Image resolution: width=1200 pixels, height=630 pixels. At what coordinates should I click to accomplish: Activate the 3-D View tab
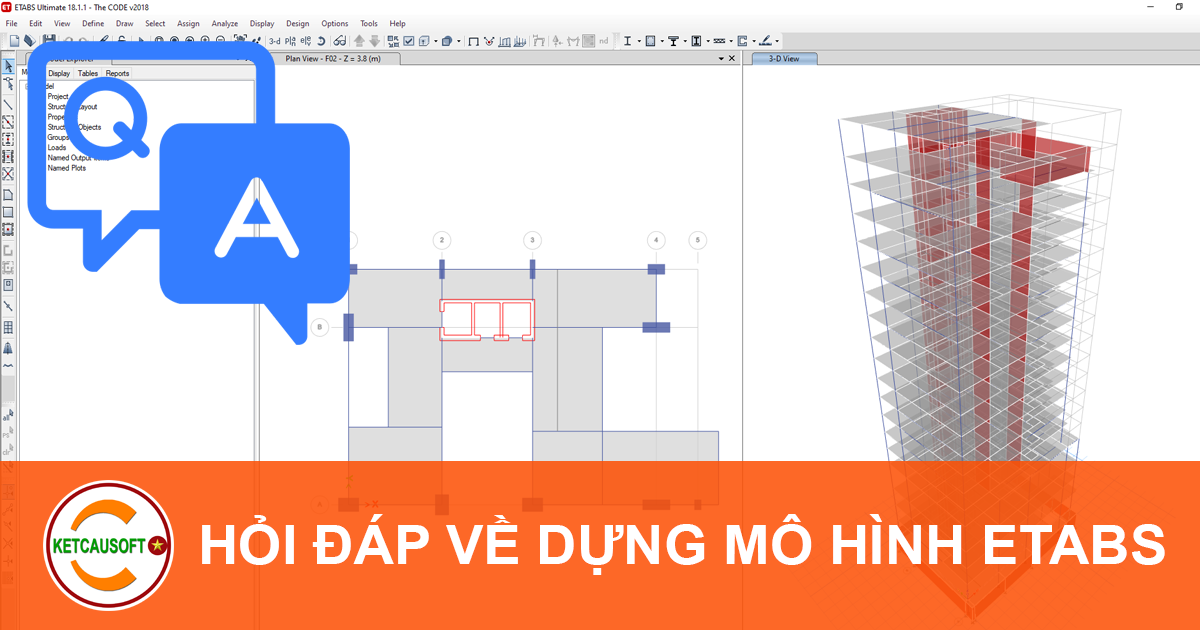[783, 58]
